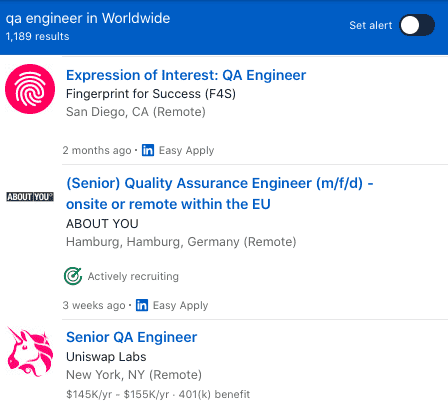Toggle the Set alert switch
448x412 pixels.
point(417,25)
